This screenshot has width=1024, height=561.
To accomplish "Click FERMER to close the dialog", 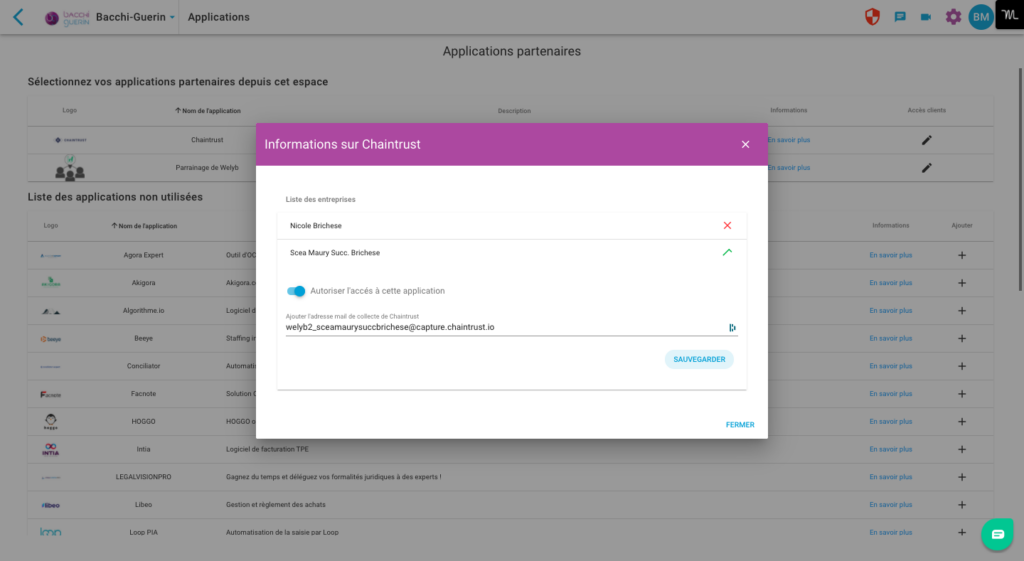I will click(x=739, y=425).
